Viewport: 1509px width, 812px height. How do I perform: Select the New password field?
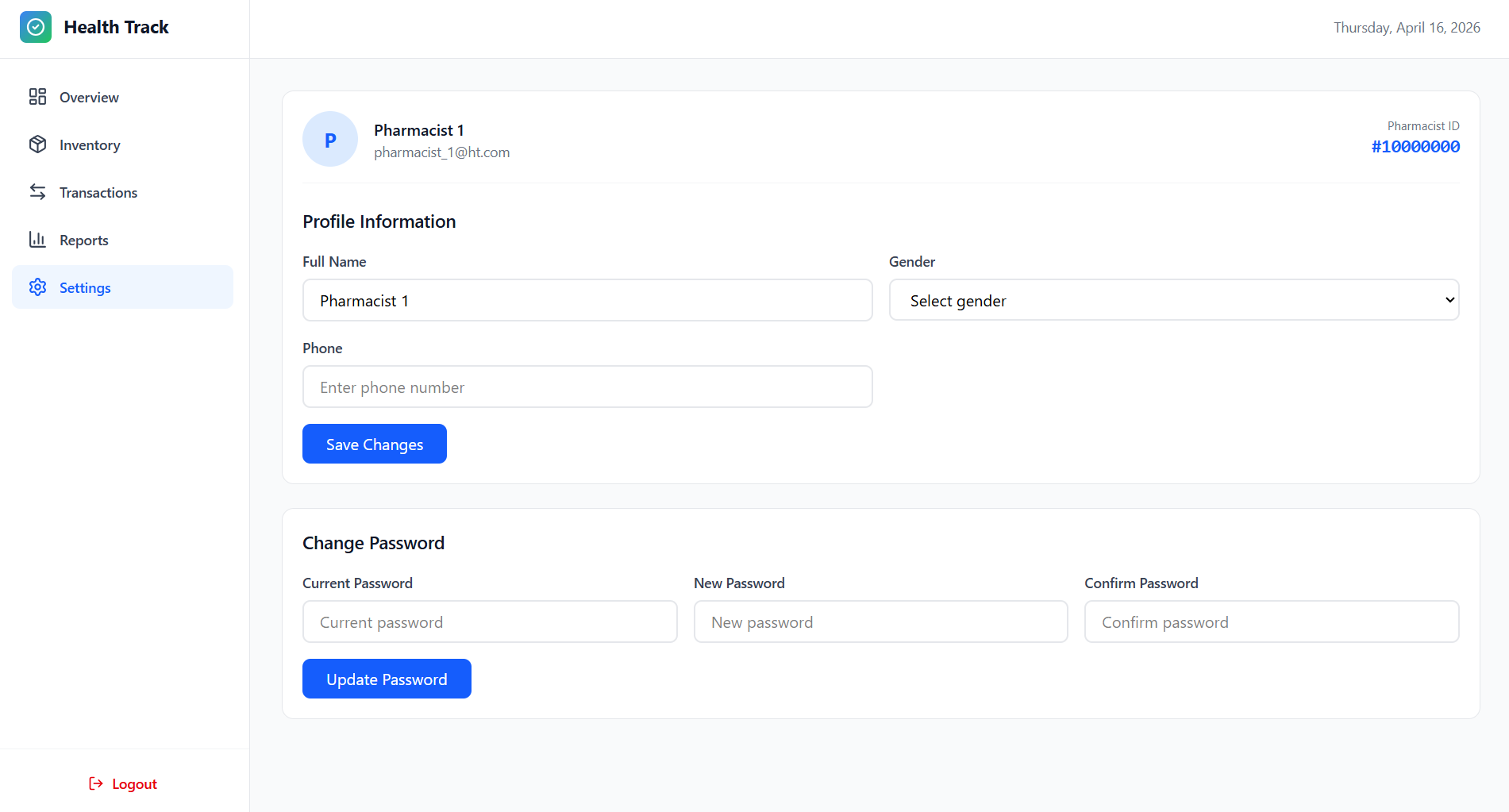click(x=880, y=622)
